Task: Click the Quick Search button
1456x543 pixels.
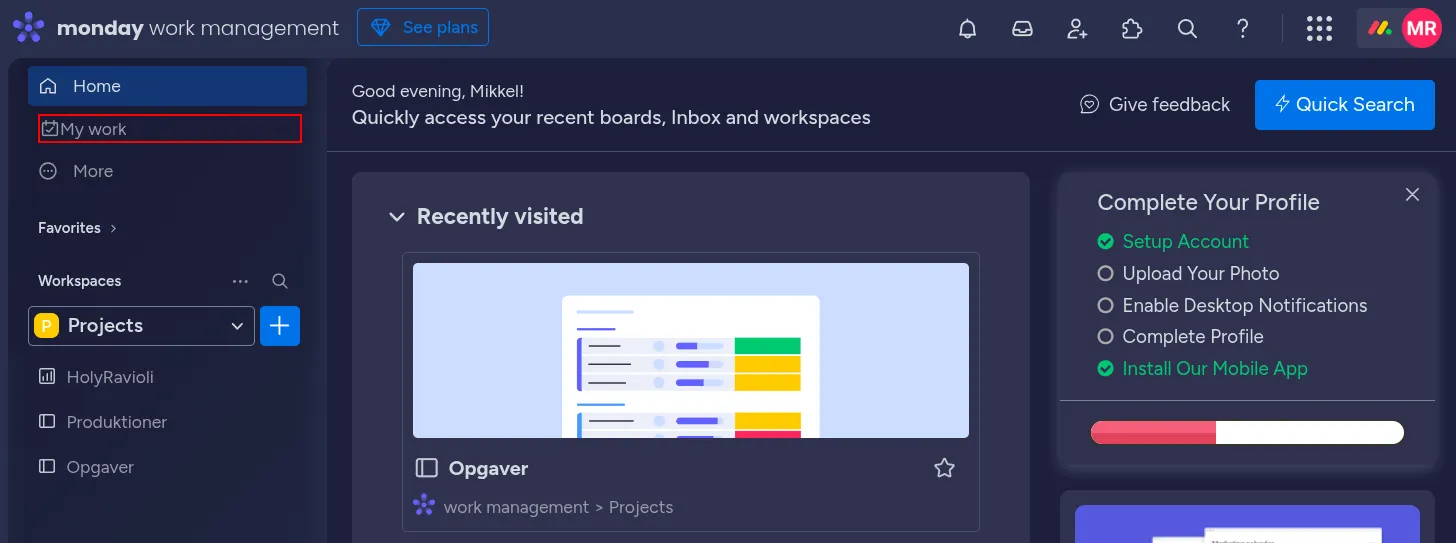Action: pyautogui.click(x=1344, y=105)
